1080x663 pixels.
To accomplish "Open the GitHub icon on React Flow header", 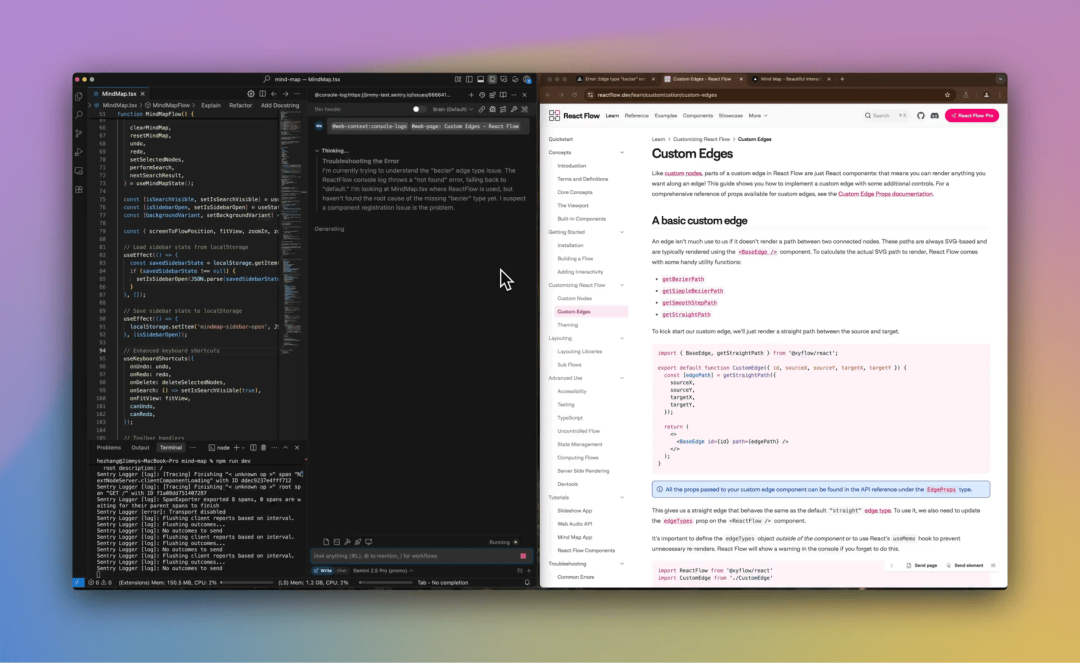I will pyautogui.click(x=921, y=116).
